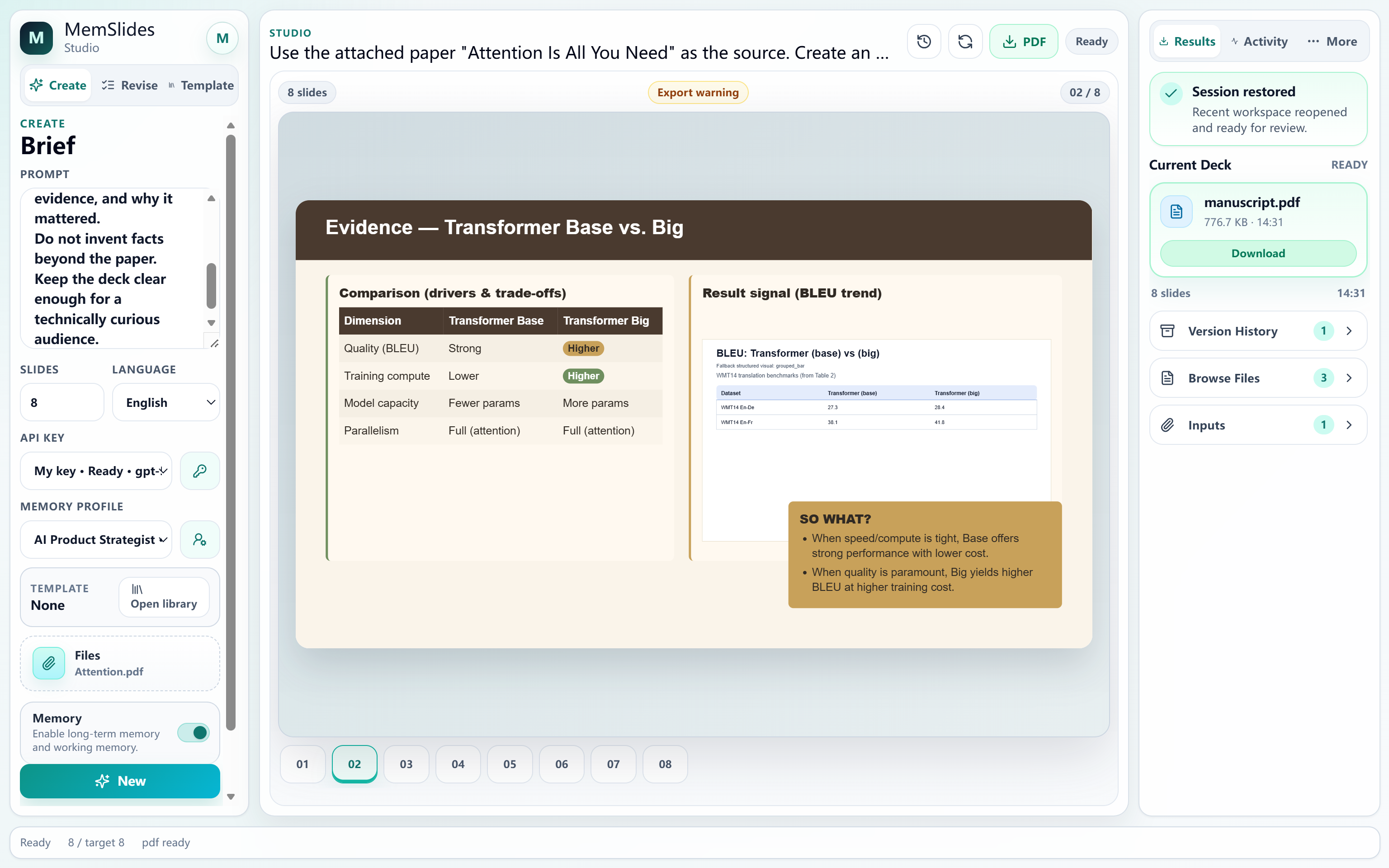
Task: Click '8 / target 8' status text
Action: tap(96, 842)
